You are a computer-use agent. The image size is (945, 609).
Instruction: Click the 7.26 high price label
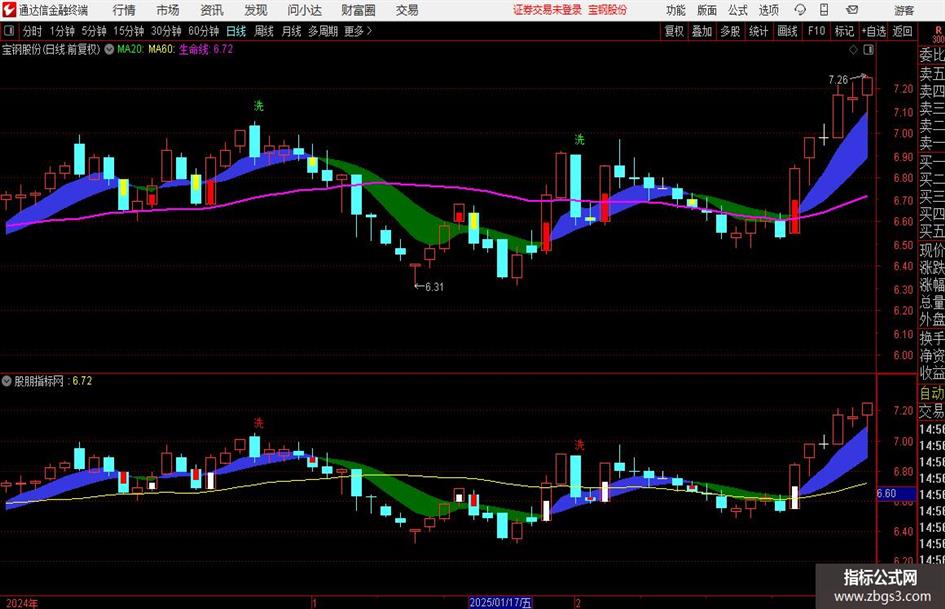click(x=838, y=80)
